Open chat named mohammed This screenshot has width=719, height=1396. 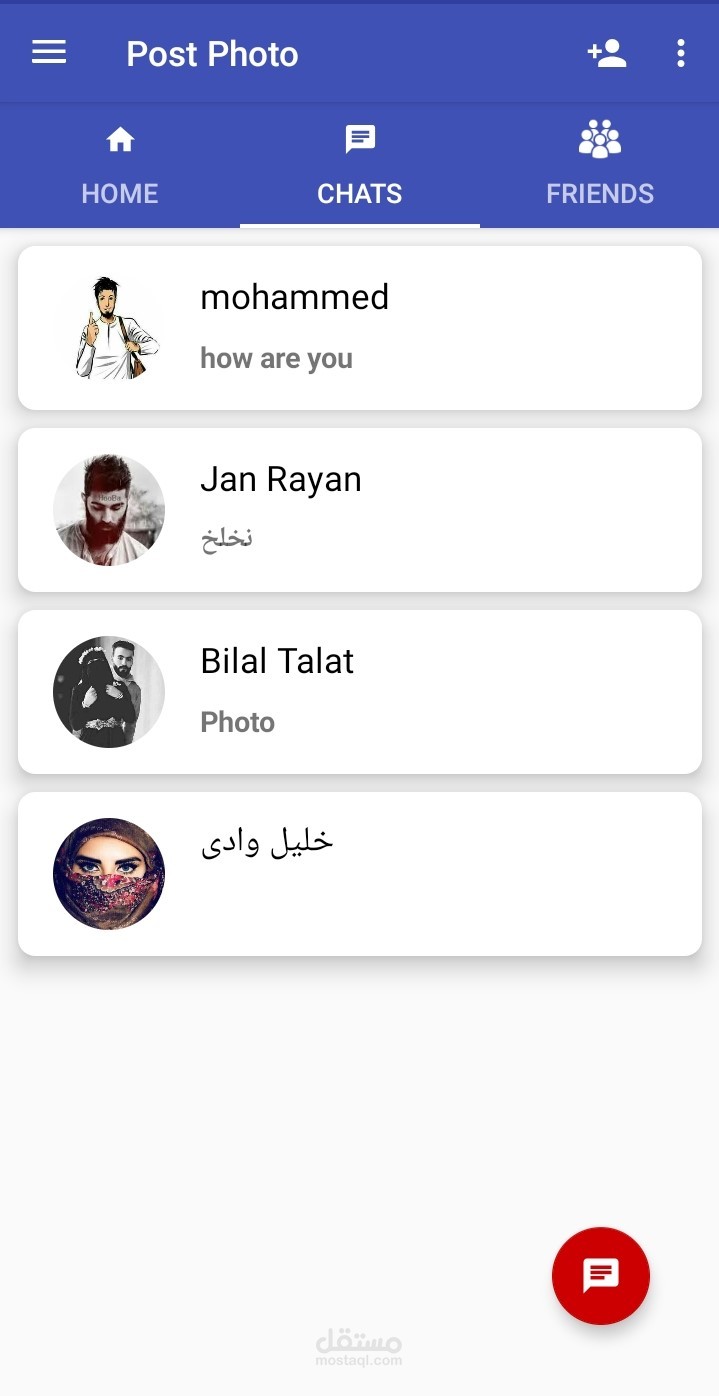click(294, 297)
